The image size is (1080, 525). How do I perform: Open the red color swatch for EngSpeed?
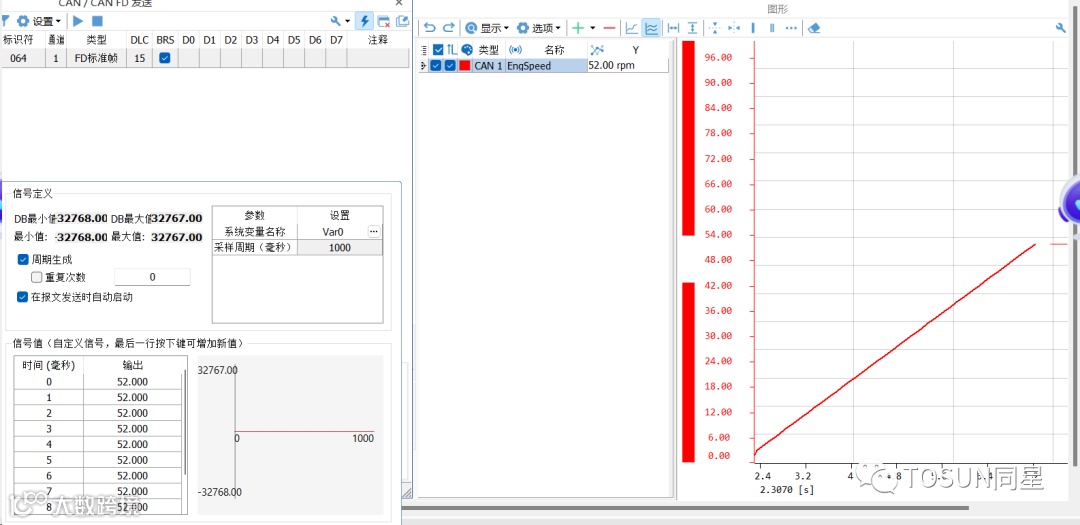[465, 65]
